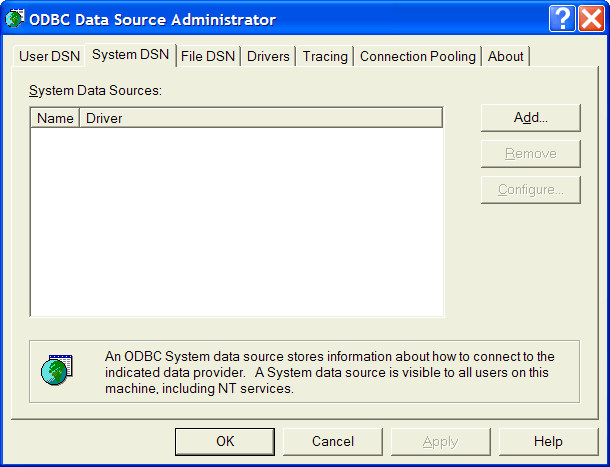
Task: Go to the Drivers tab
Action: tap(268, 56)
